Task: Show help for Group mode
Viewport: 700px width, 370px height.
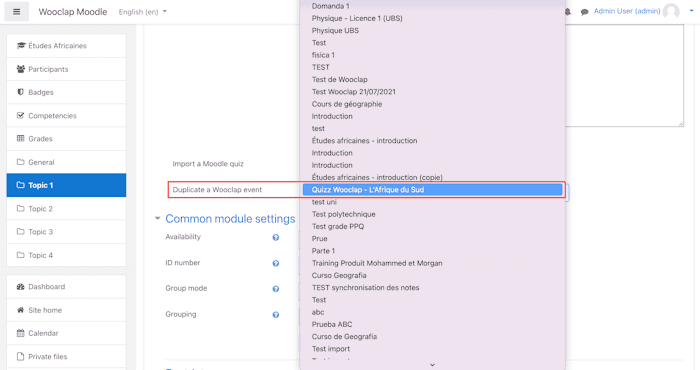Action: click(276, 289)
